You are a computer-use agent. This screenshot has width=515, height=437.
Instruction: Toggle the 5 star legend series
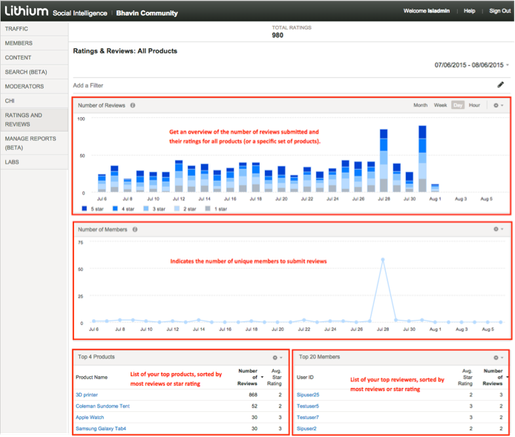[x=93, y=209]
